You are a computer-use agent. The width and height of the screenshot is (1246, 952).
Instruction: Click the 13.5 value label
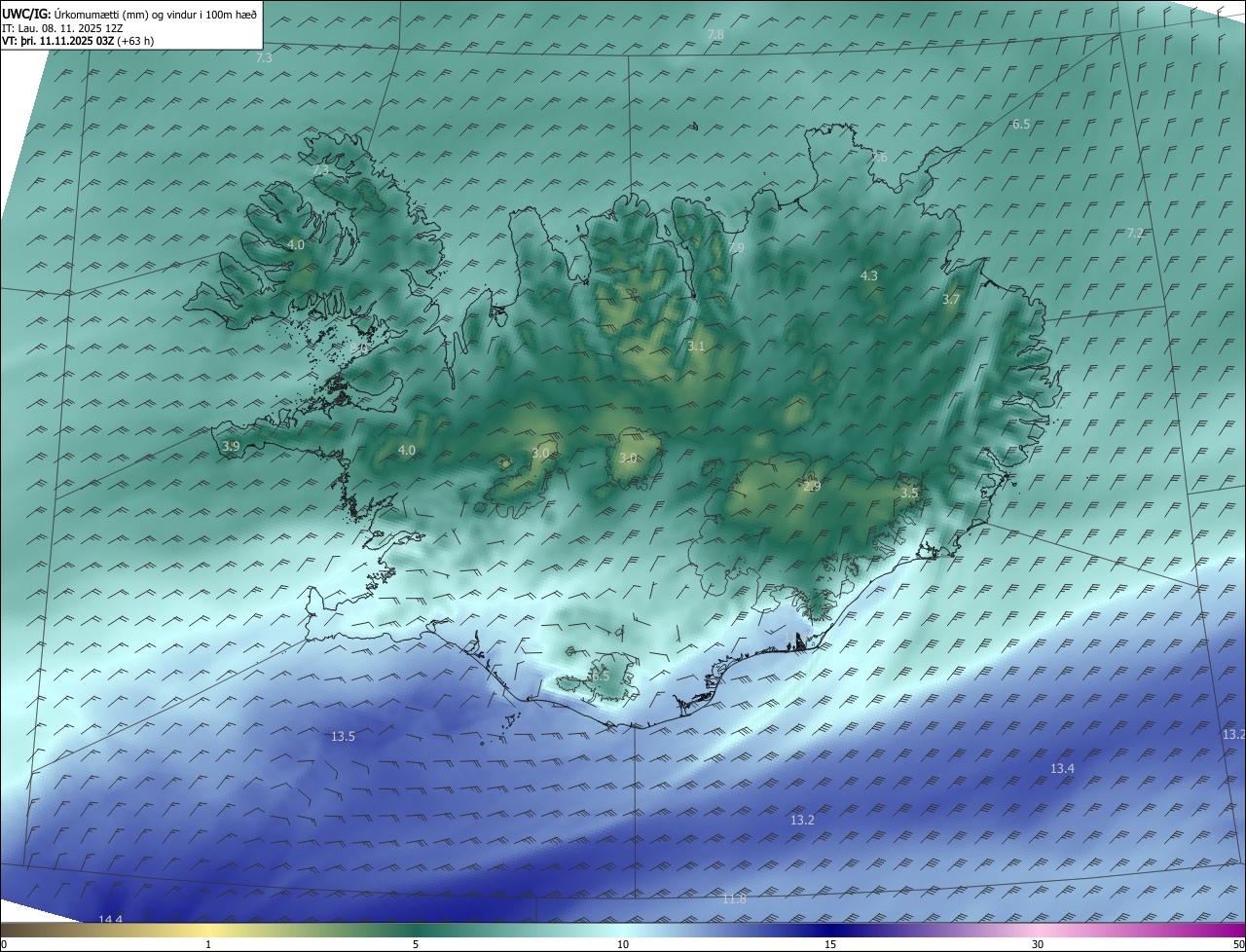[x=344, y=737]
